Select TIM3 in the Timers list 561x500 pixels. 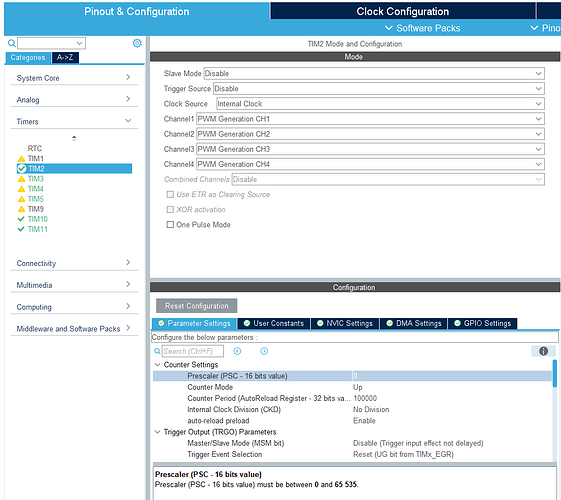click(36, 179)
